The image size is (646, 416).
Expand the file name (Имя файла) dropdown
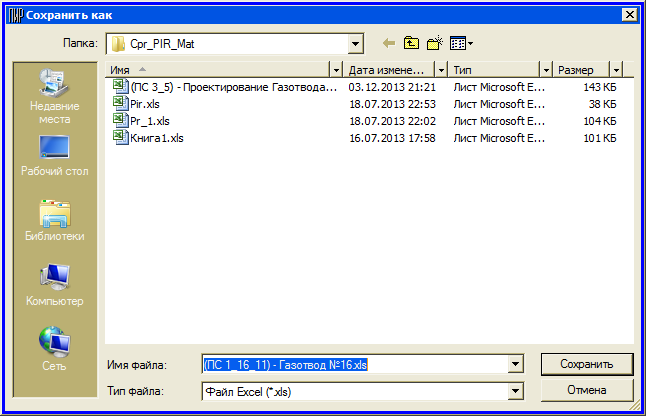click(x=516, y=365)
